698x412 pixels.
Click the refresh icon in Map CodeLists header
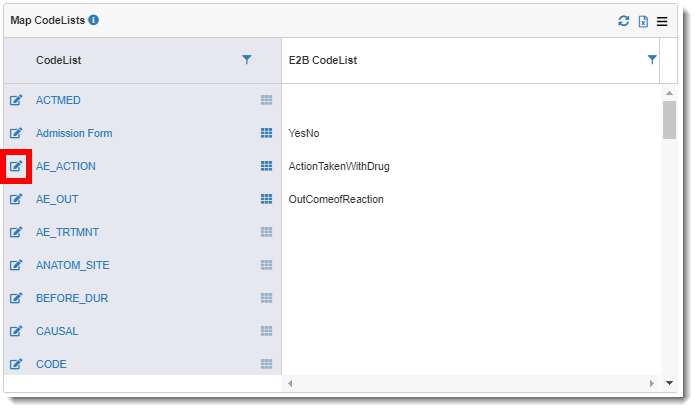tap(624, 21)
